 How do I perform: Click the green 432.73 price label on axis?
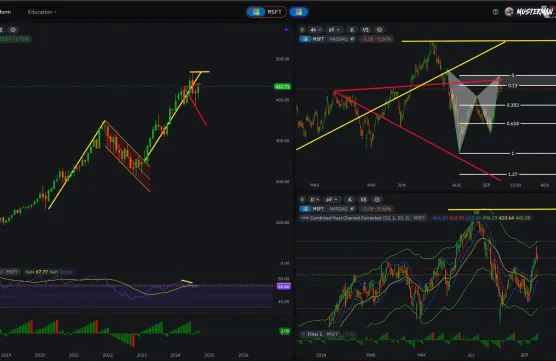(x=282, y=87)
